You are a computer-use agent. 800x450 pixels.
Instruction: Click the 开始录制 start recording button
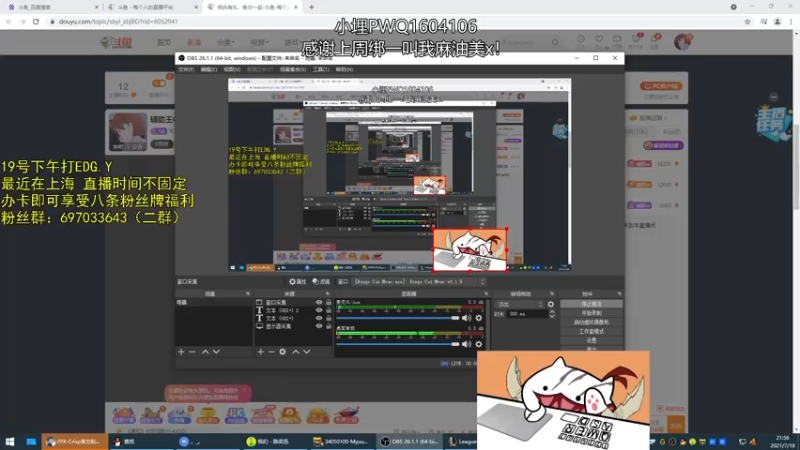click(x=591, y=313)
